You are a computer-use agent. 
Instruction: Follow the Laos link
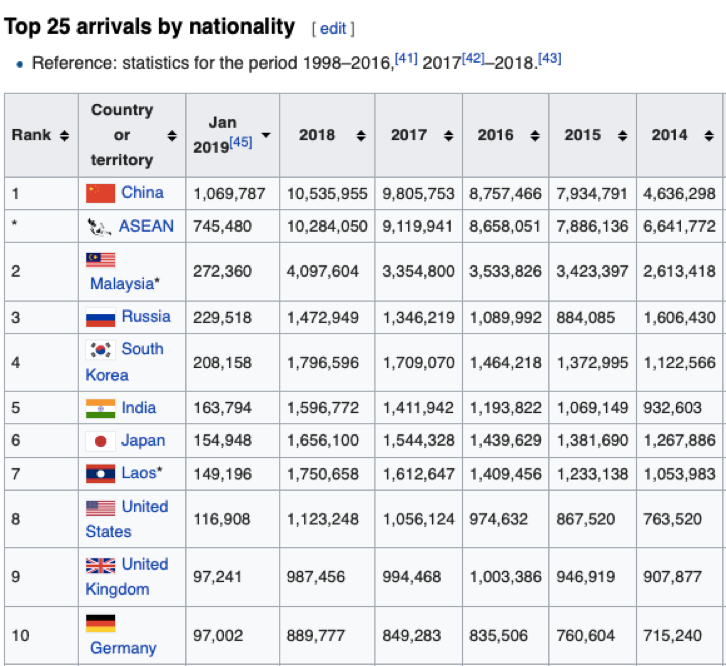click(138, 473)
